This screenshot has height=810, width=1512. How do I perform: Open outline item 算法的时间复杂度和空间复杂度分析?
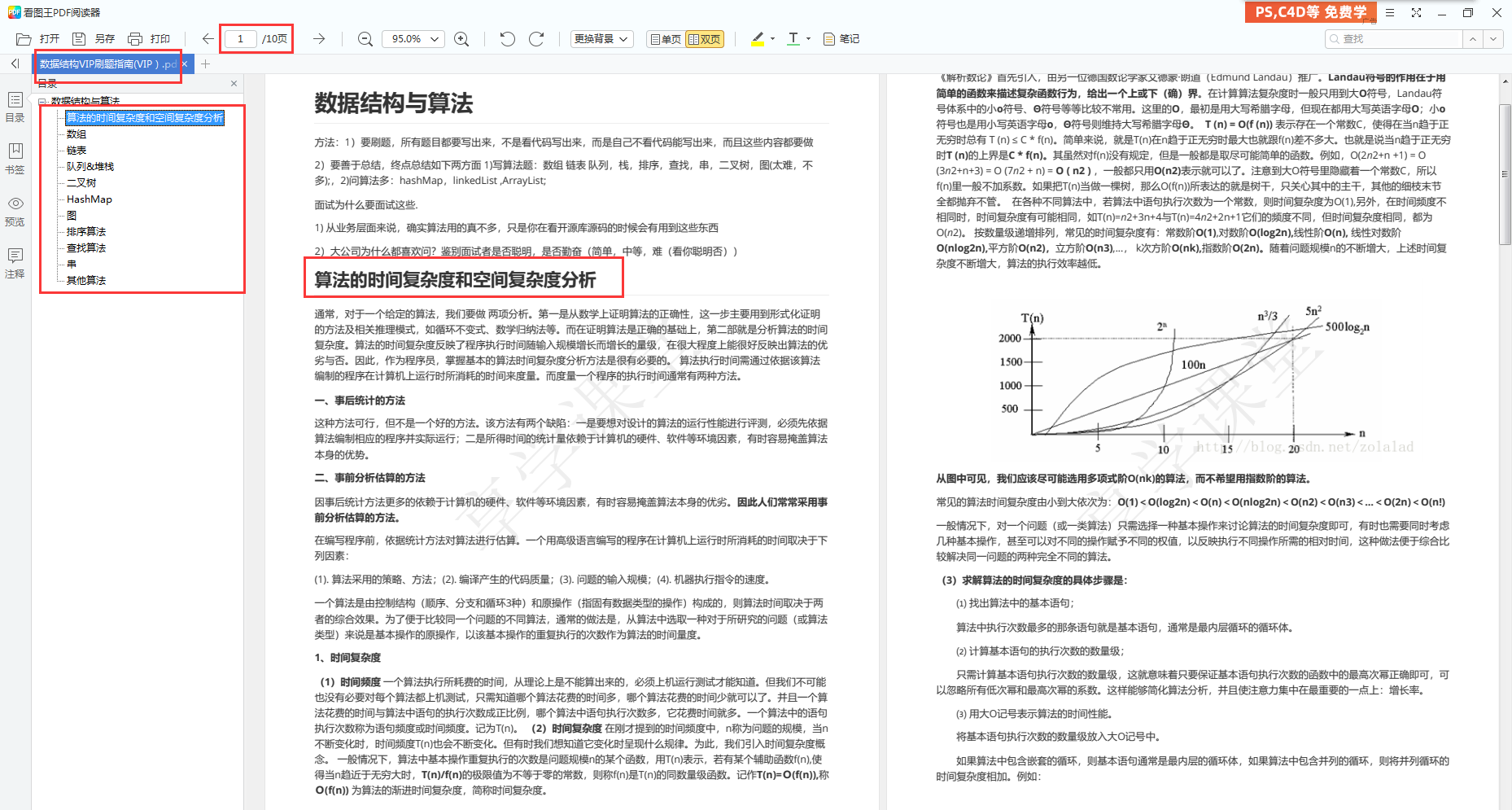(145, 118)
